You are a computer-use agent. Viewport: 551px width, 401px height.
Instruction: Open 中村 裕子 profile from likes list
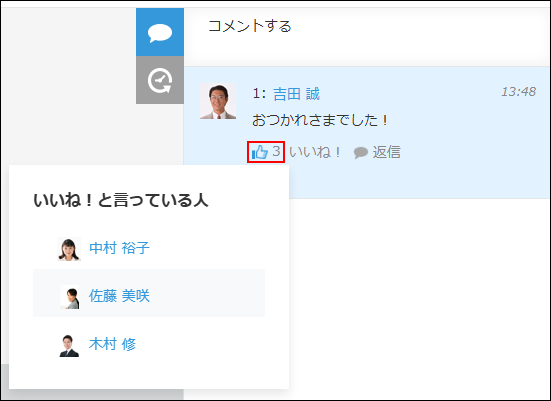point(119,248)
